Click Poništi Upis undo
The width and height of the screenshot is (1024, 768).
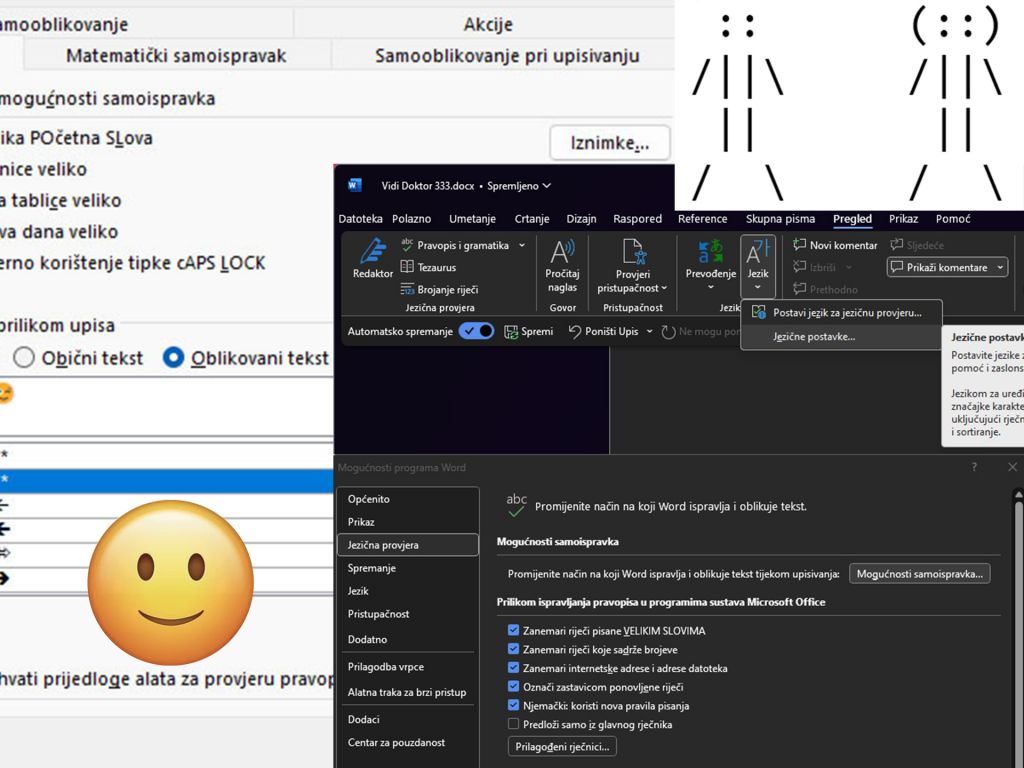tap(603, 332)
